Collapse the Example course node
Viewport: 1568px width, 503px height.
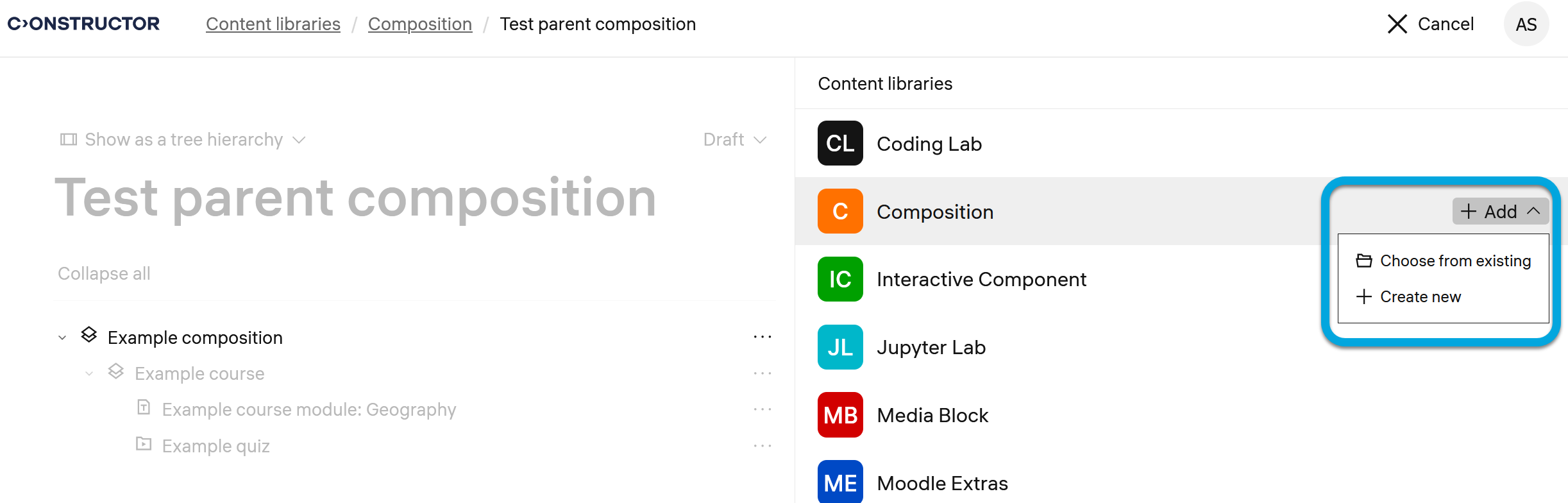click(x=89, y=373)
